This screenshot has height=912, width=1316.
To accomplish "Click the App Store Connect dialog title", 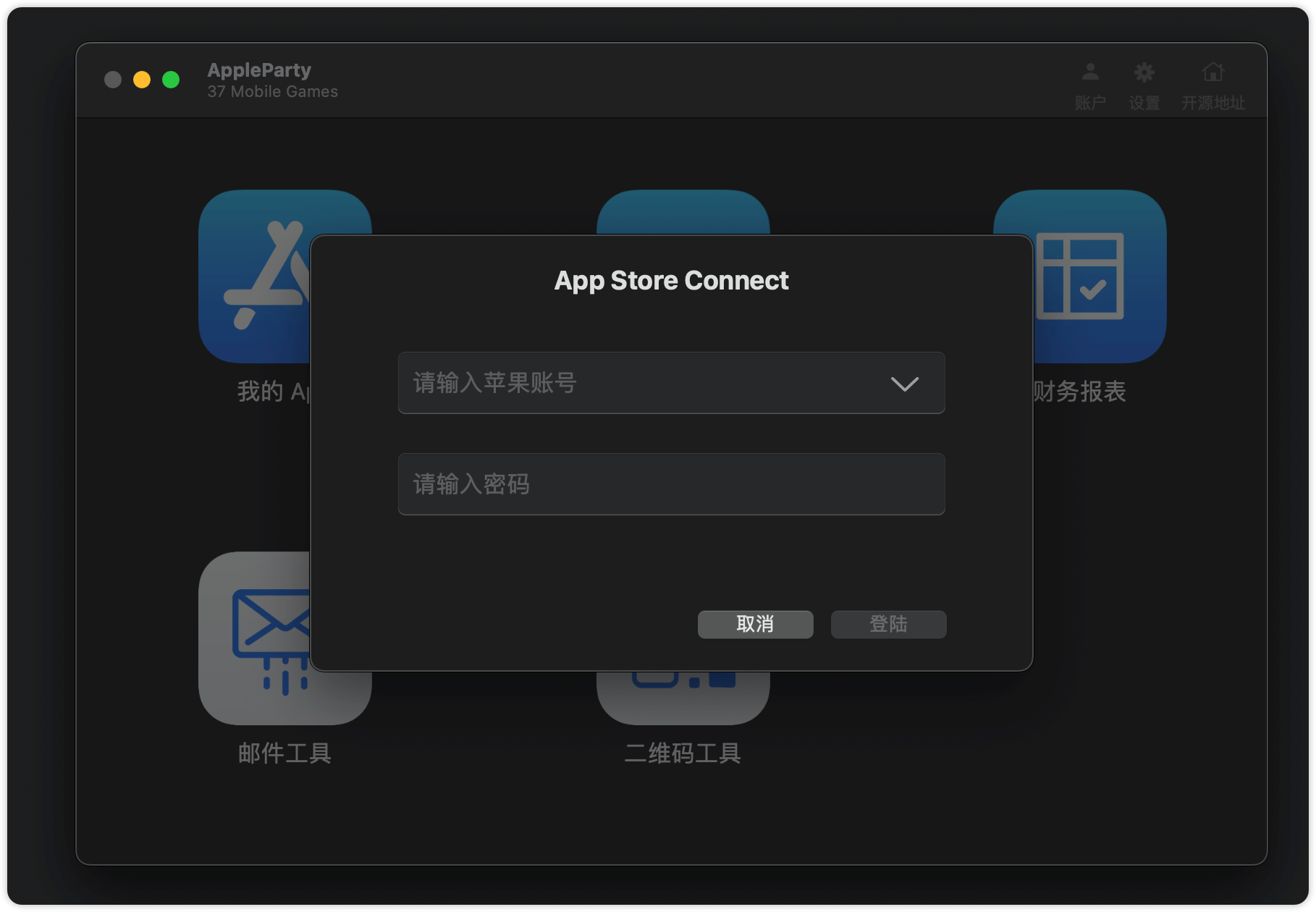I will tap(671, 281).
